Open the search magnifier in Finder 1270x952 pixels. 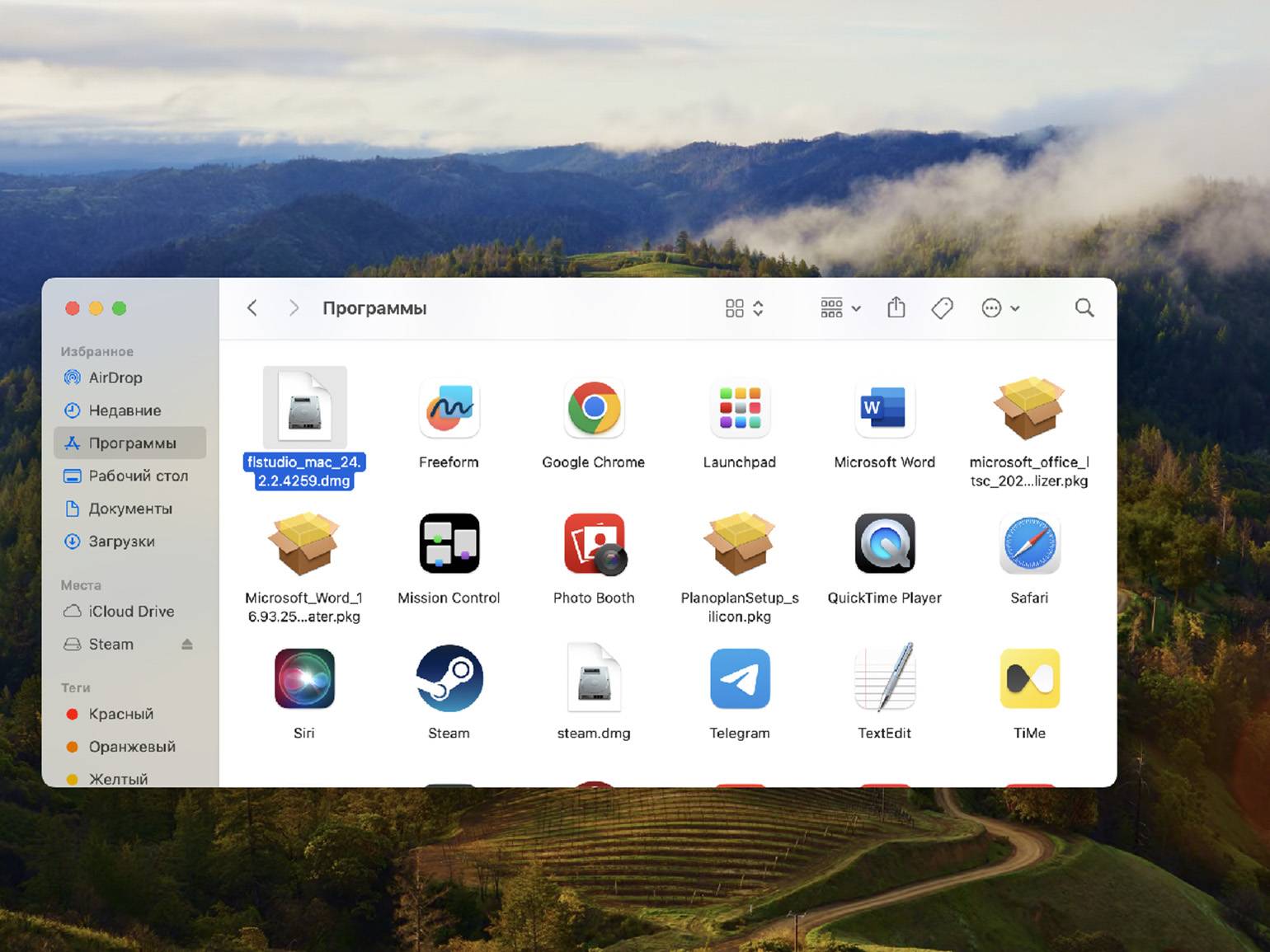point(1084,308)
